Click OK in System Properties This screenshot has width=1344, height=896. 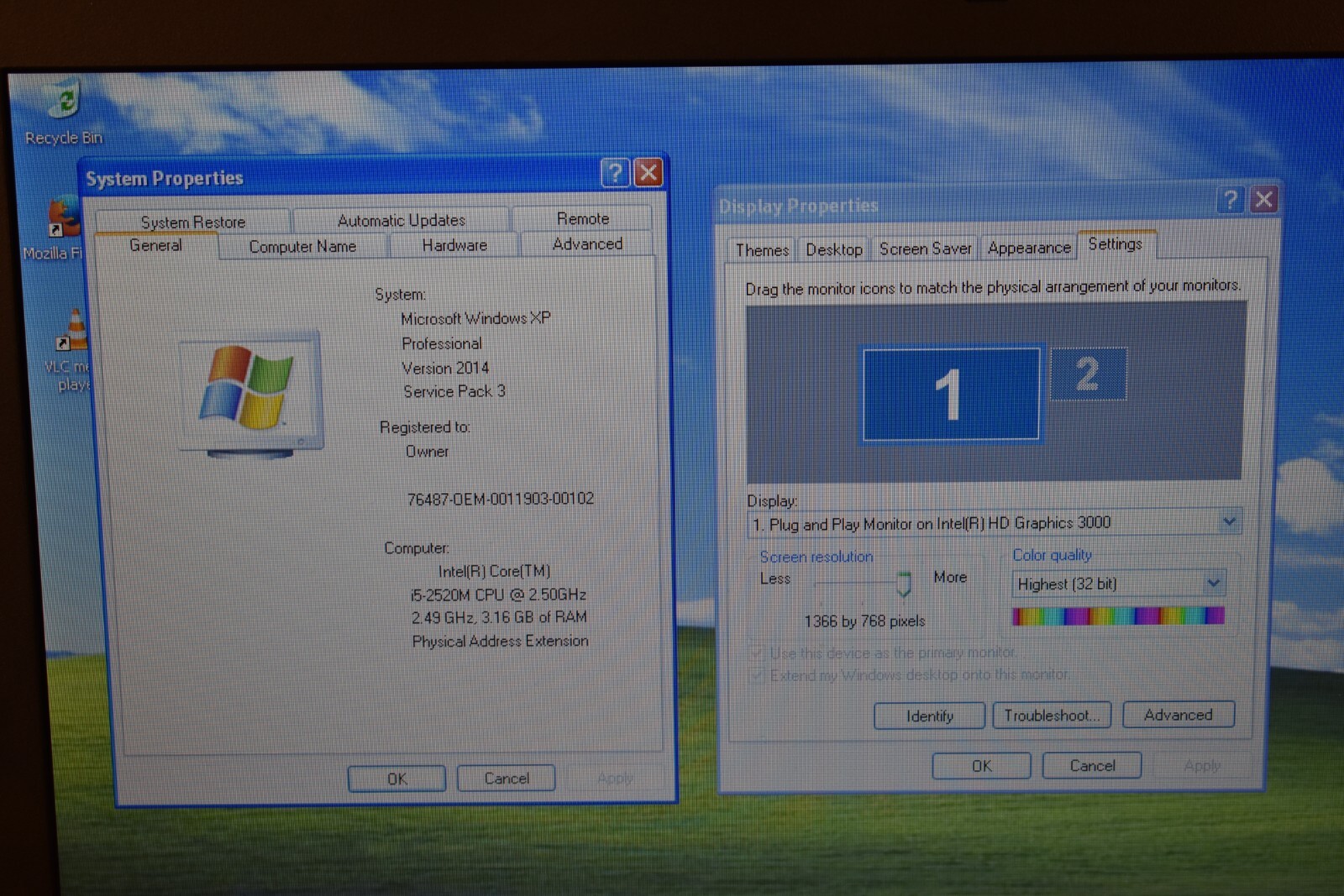pos(397,778)
